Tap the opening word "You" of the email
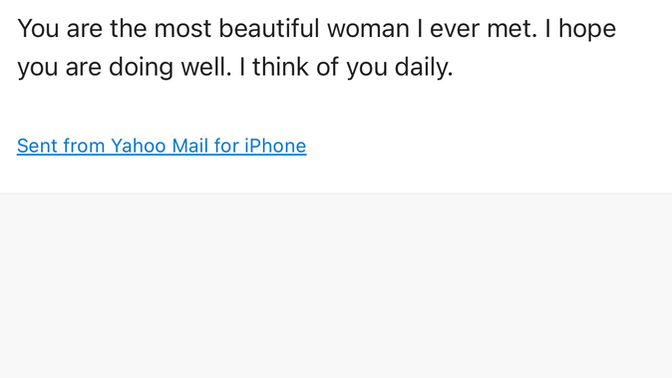The height and width of the screenshot is (378, 672). click(38, 29)
